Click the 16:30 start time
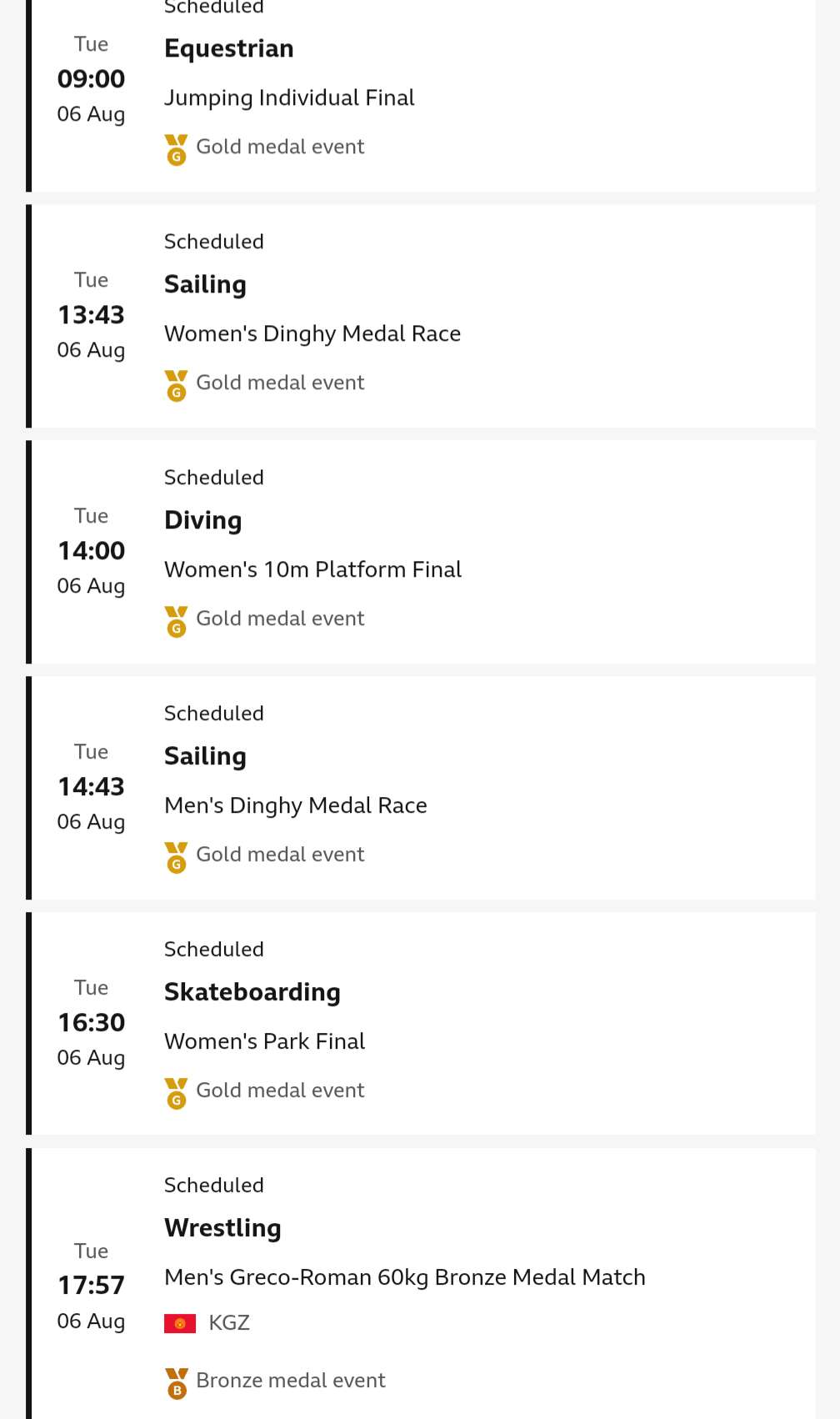 [91, 1023]
